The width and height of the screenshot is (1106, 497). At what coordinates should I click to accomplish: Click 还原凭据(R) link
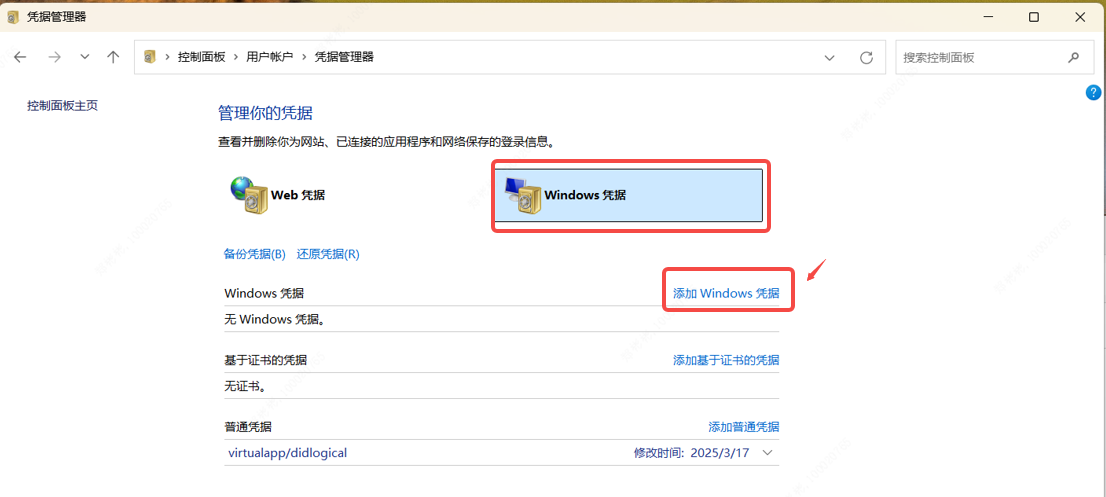(x=328, y=254)
